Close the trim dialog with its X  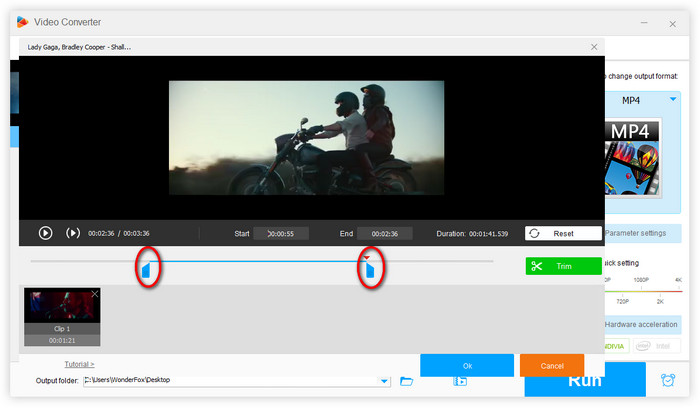click(594, 47)
